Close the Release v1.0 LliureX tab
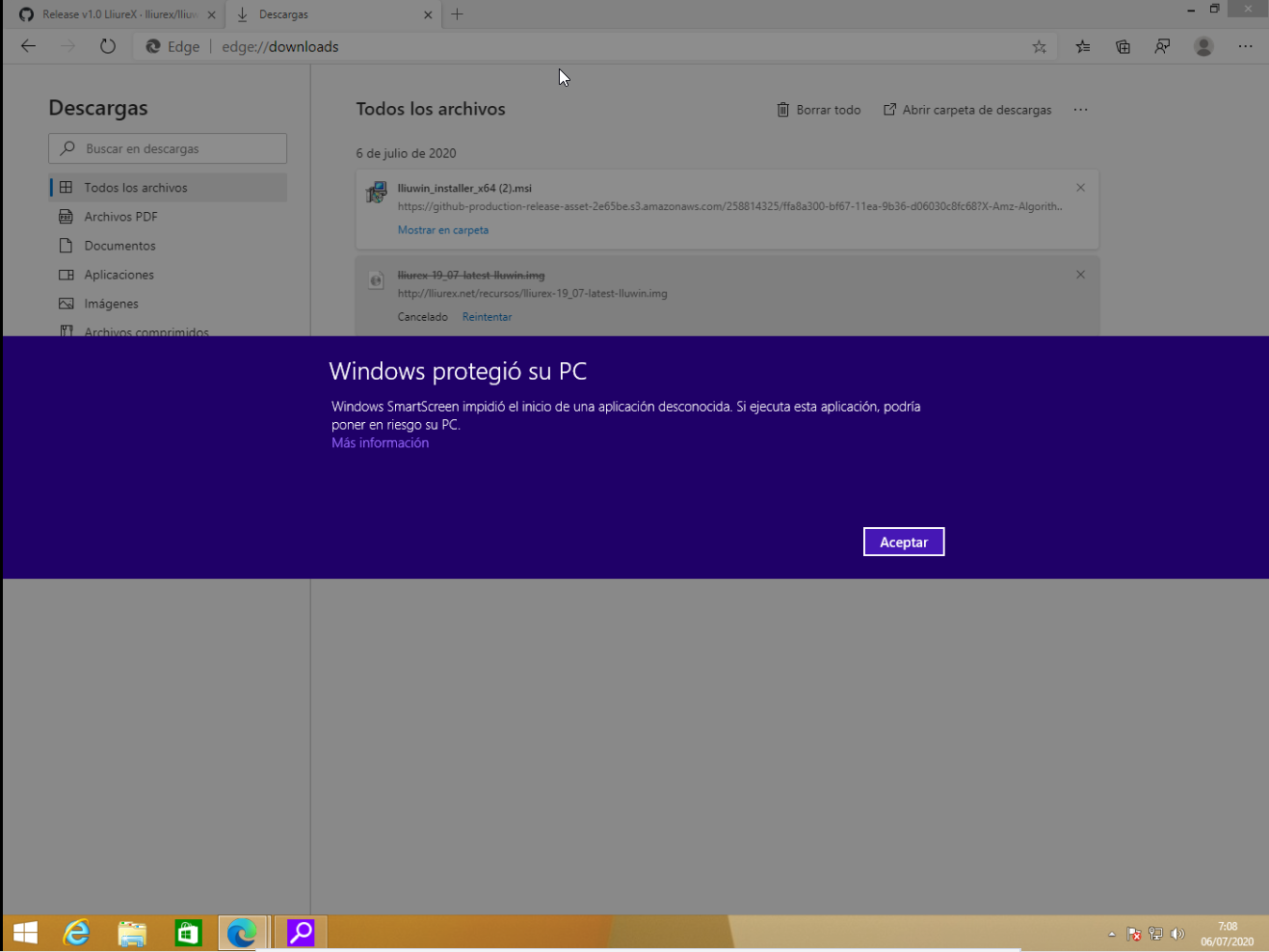The height and width of the screenshot is (952, 1269). coord(211,14)
